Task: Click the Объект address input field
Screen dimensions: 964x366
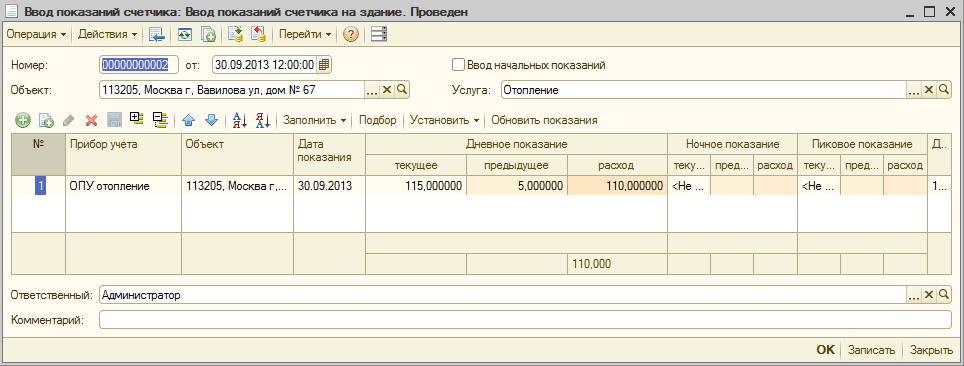Action: pyautogui.click(x=232, y=90)
